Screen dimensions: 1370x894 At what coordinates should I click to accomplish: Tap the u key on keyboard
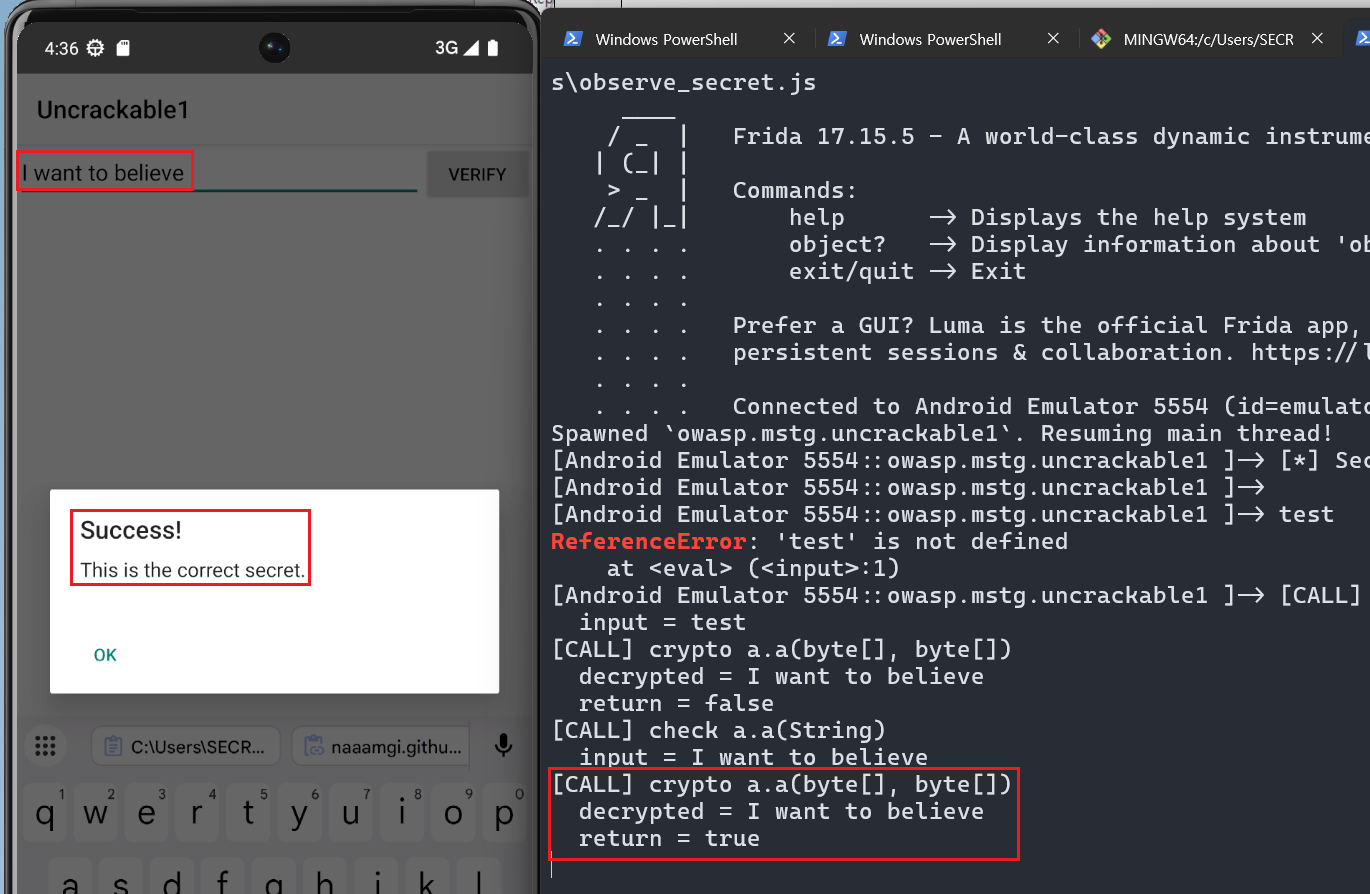point(351,813)
